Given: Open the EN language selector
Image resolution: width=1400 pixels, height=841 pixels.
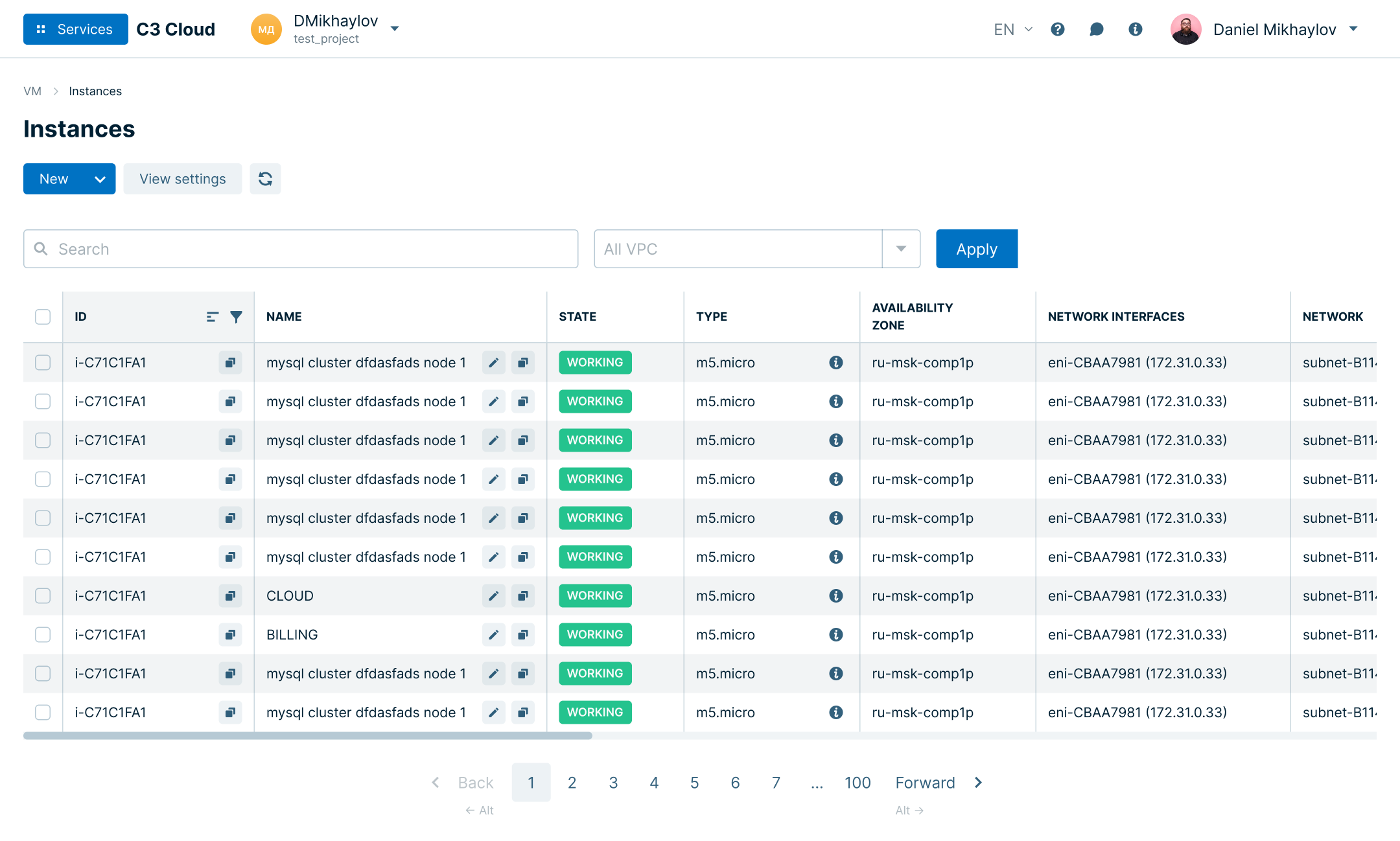Looking at the screenshot, I should pos(1012,29).
